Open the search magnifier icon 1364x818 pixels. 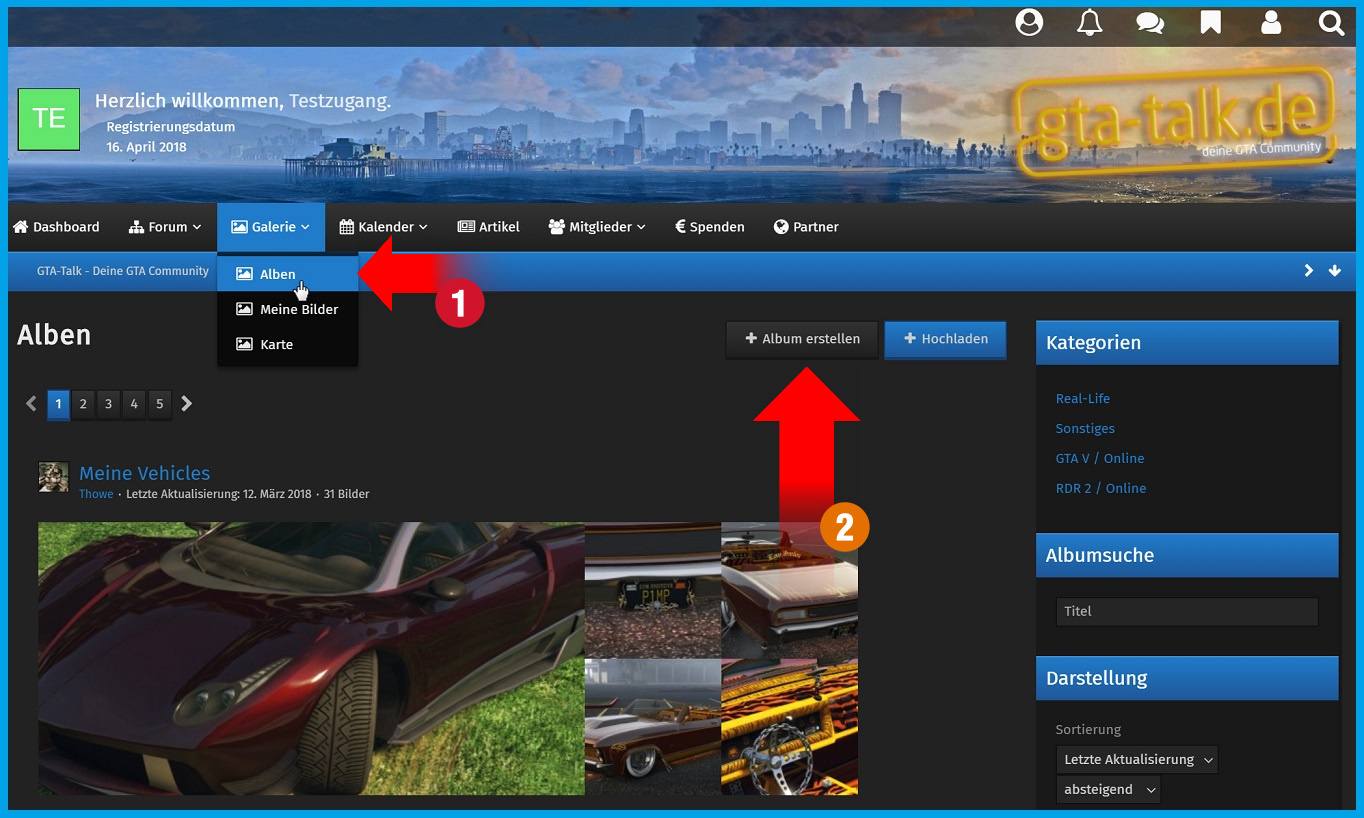[1331, 23]
